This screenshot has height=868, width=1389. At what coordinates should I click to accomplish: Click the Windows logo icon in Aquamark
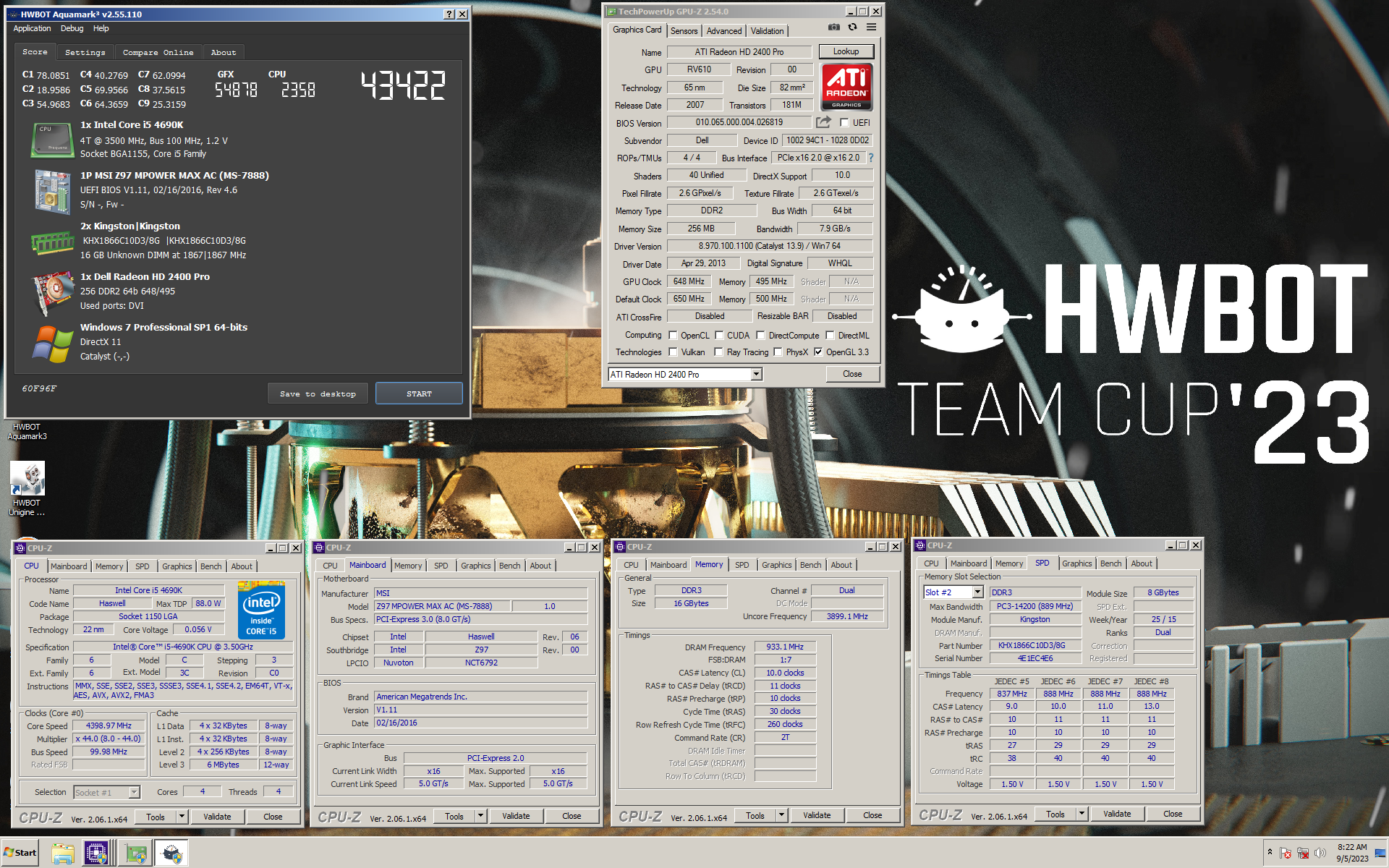pos(52,344)
